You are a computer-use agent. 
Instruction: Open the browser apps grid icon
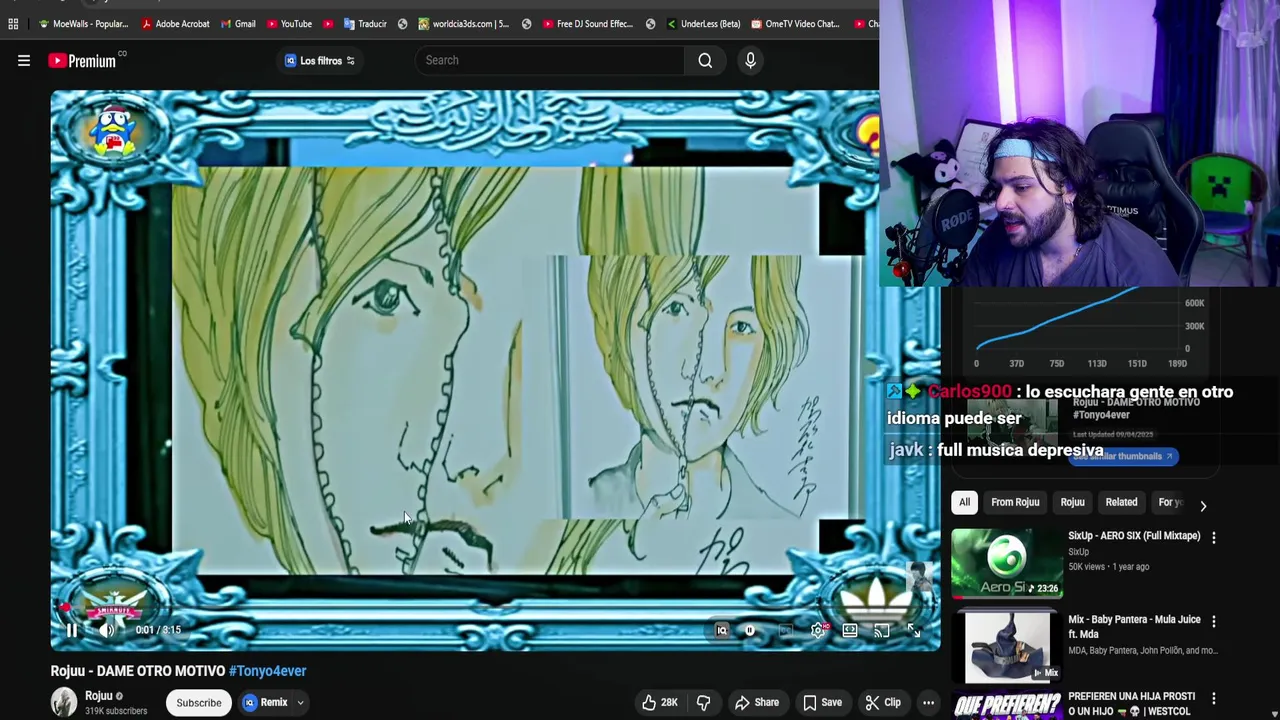point(13,24)
